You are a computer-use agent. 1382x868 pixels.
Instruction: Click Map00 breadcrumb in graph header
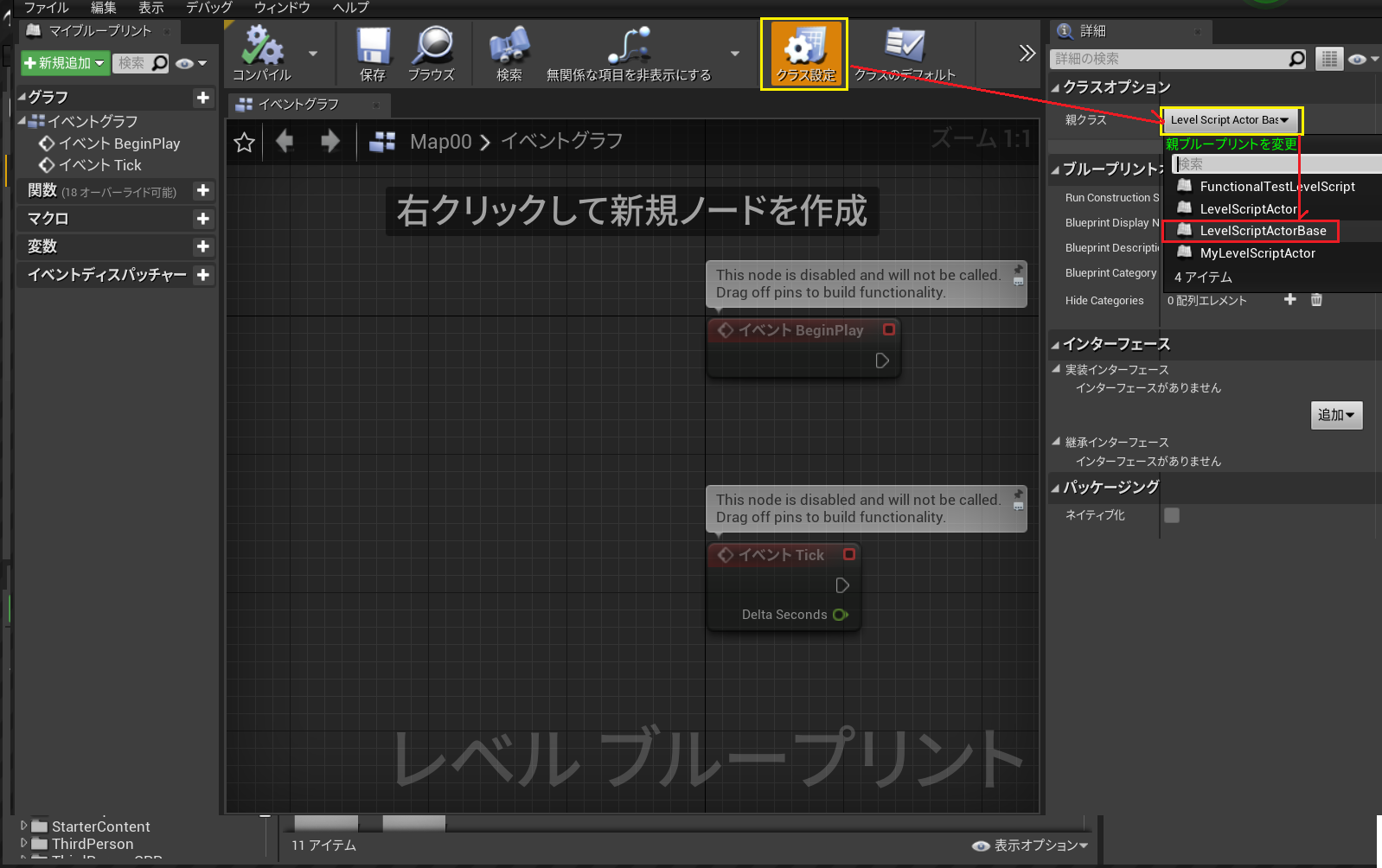[x=441, y=142]
